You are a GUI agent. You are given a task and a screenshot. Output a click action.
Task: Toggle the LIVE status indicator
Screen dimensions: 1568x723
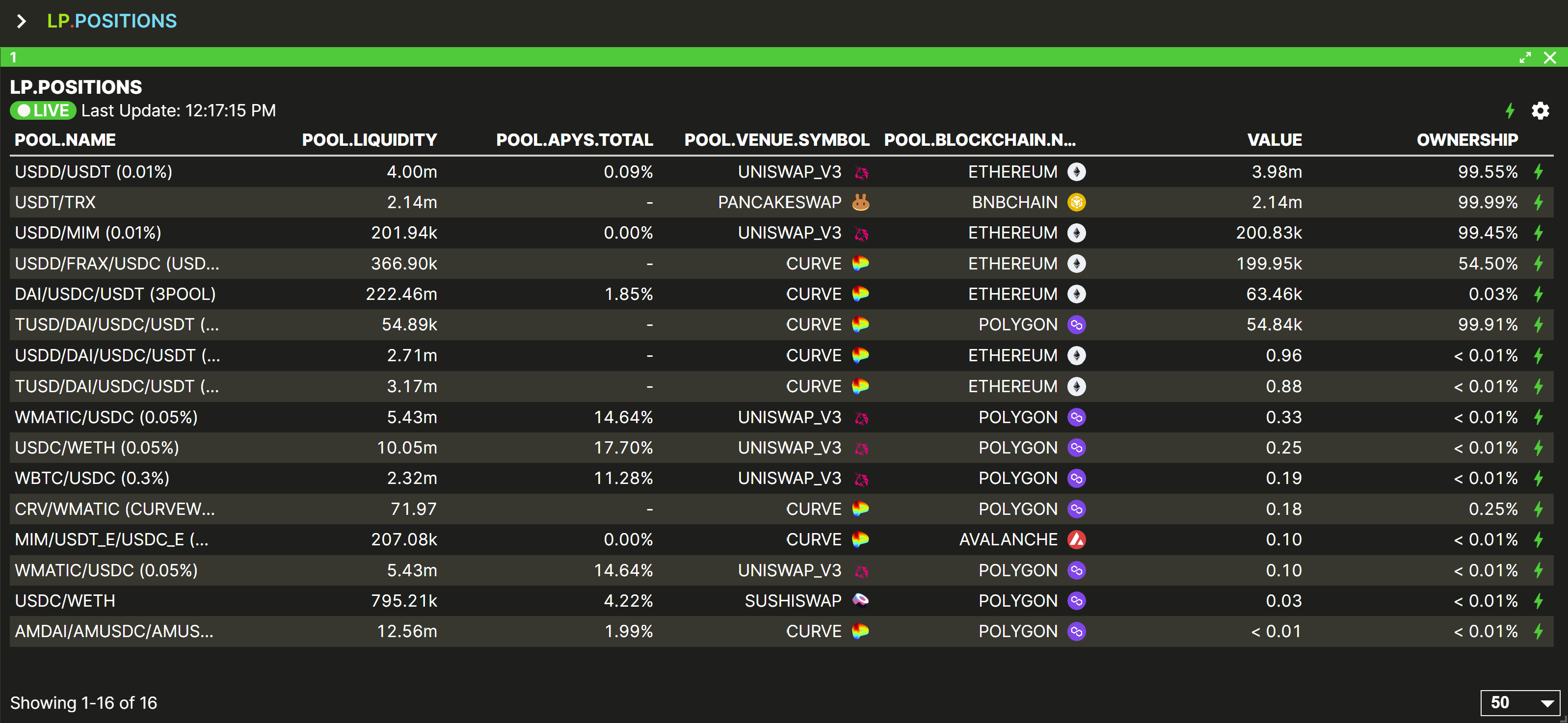pyautogui.click(x=43, y=111)
